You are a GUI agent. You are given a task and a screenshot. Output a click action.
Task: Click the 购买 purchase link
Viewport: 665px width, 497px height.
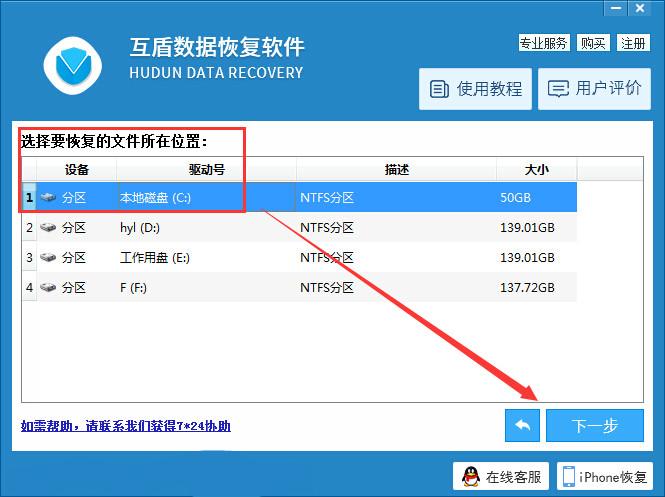click(x=593, y=43)
